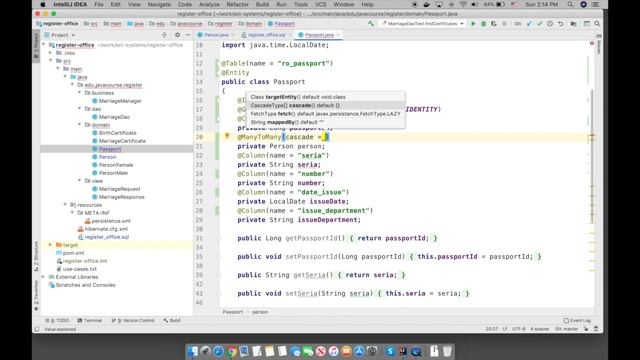This screenshot has height=360, width=640.
Task: Open the Version Control tool window
Action: pyautogui.click(x=133, y=321)
